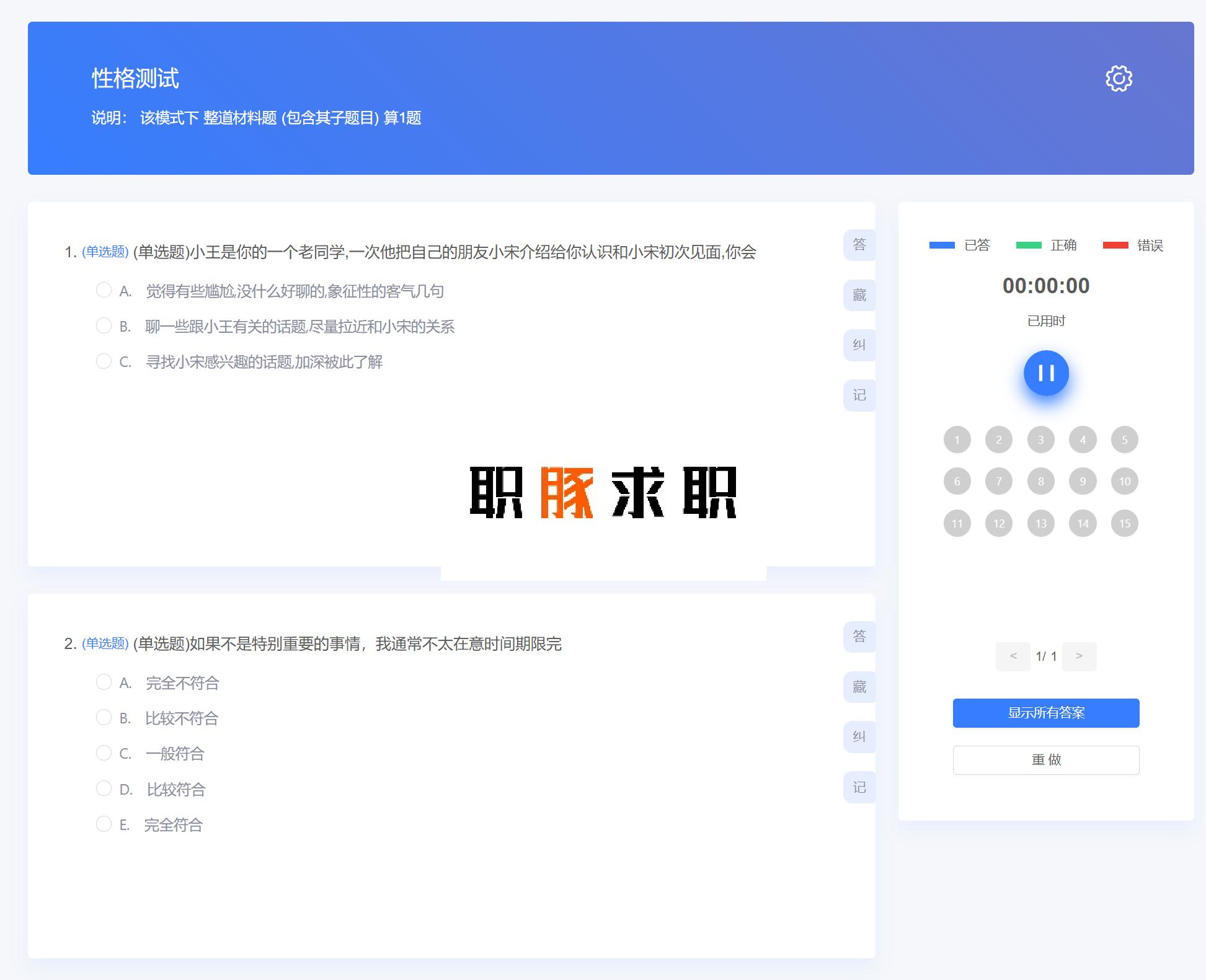
Task: Click the 1/ 1 page indicator
Action: [1046, 656]
